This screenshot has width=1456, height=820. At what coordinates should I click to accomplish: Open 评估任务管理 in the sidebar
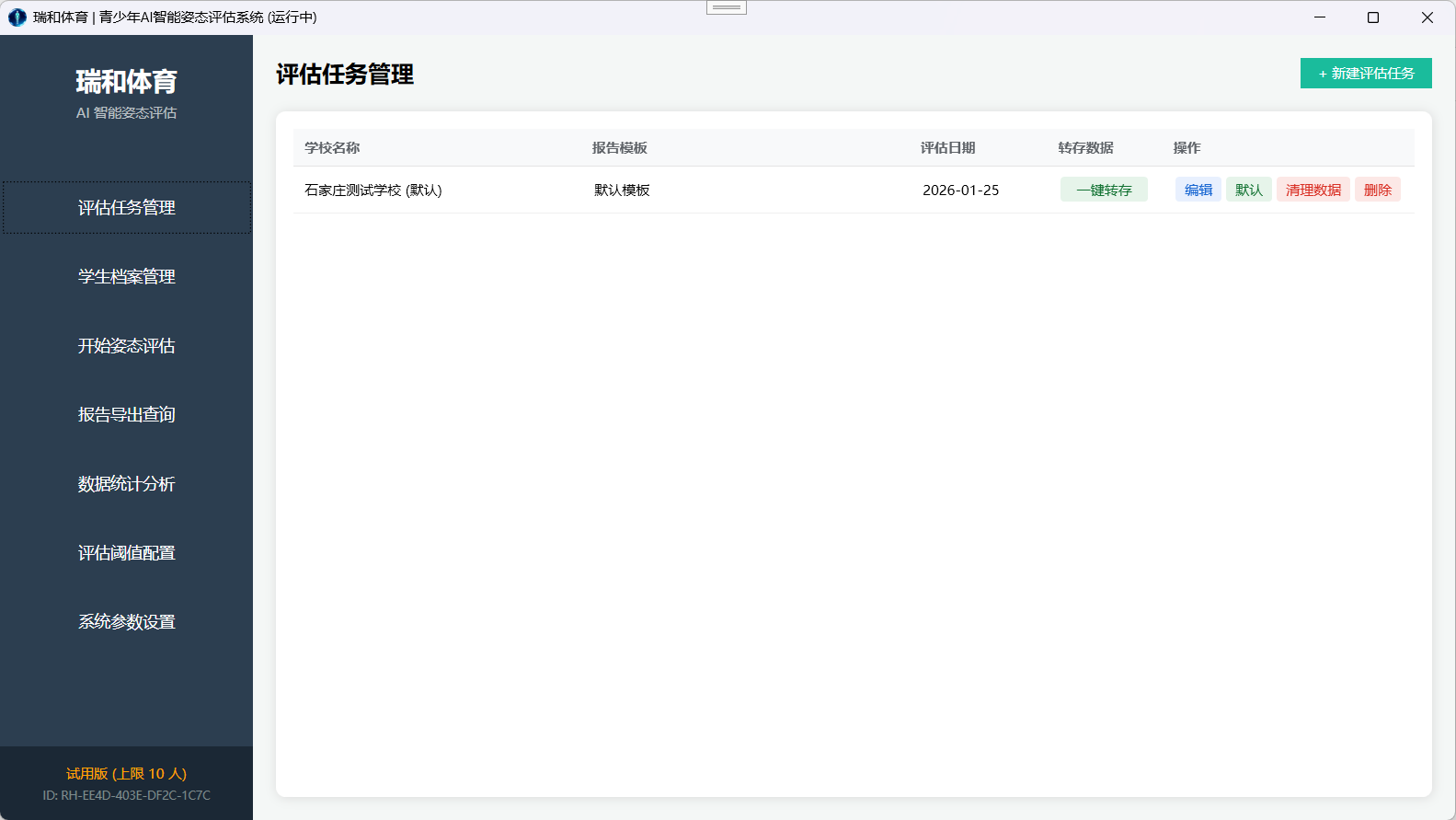pos(127,208)
